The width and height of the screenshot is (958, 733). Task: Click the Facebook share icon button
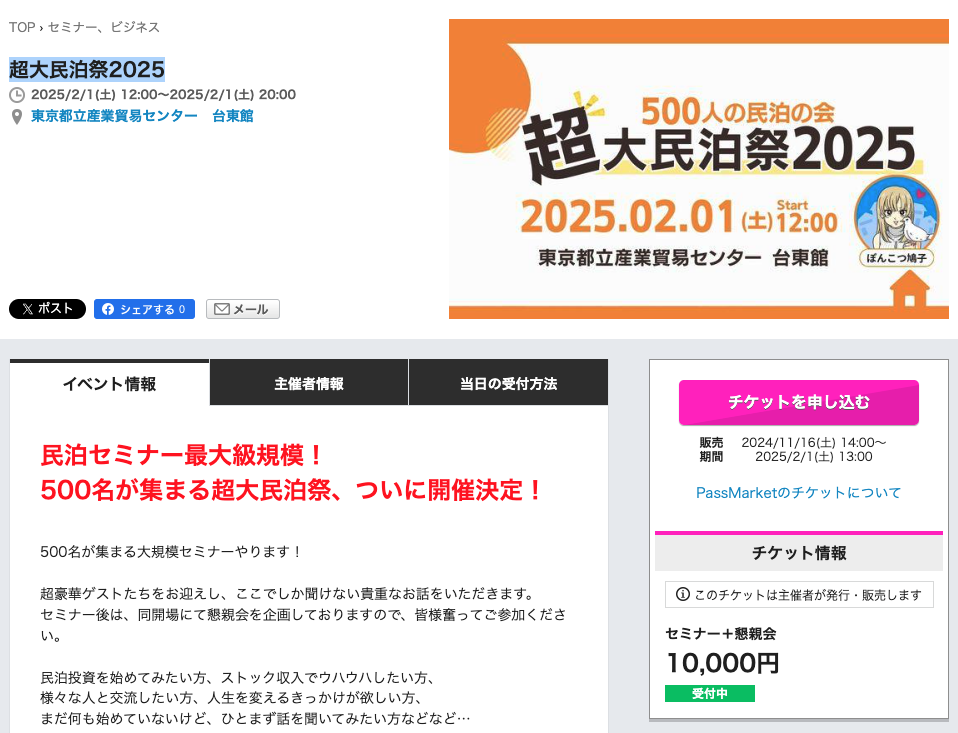tap(144, 309)
